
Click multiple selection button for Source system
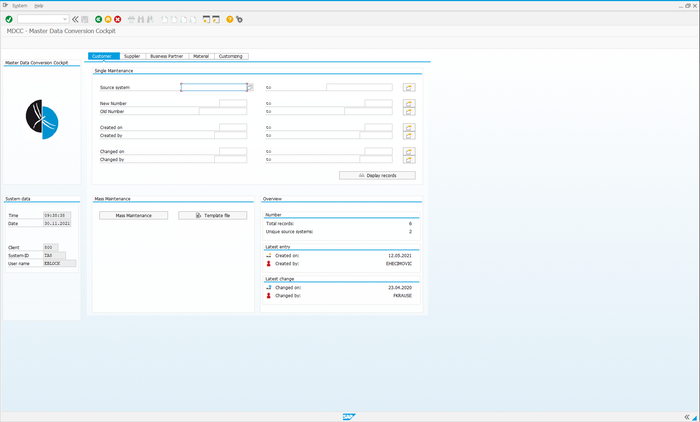(x=409, y=88)
